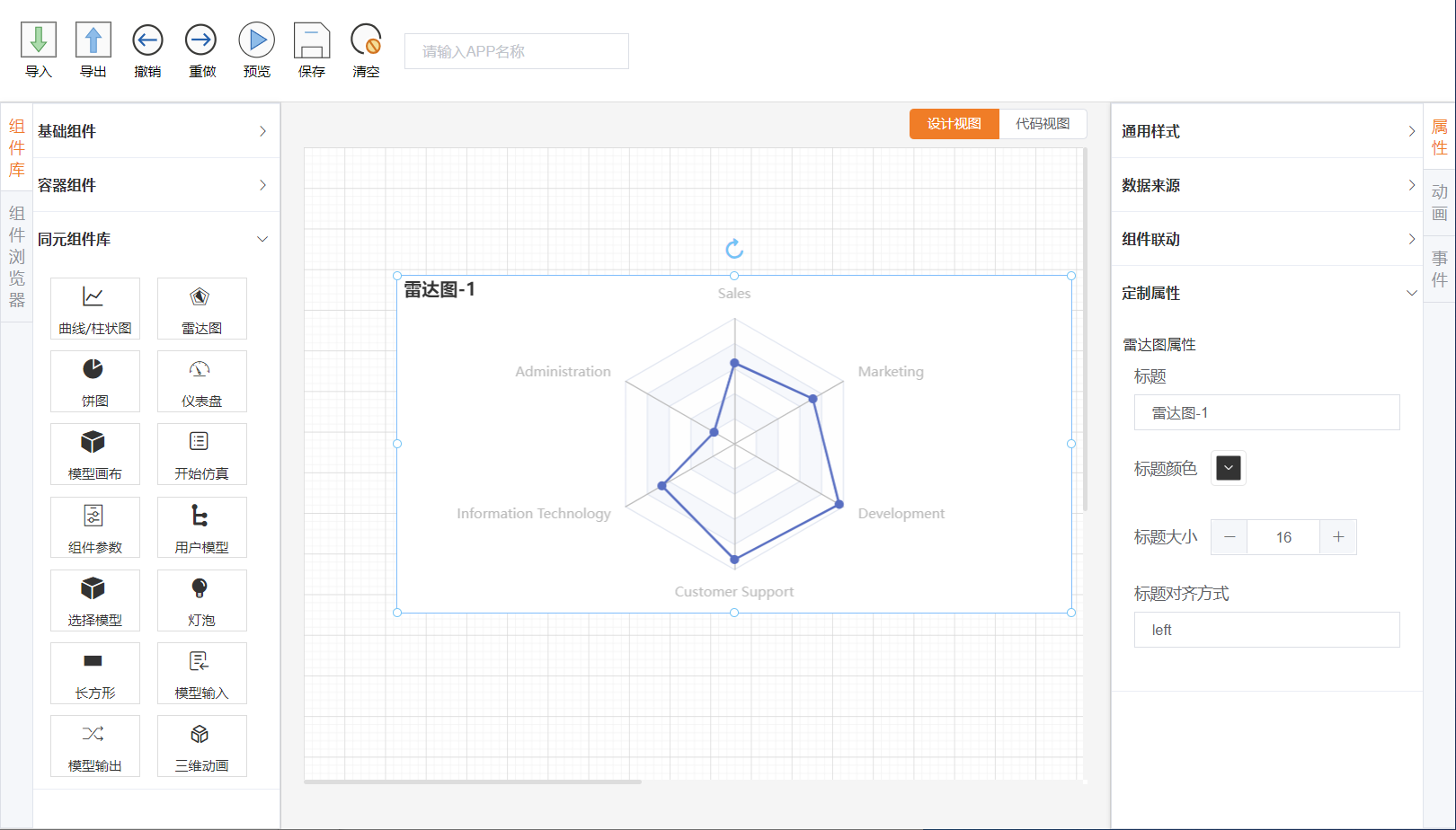Click the canvas horizontal scrollbar
1456x830 pixels.
(x=473, y=781)
